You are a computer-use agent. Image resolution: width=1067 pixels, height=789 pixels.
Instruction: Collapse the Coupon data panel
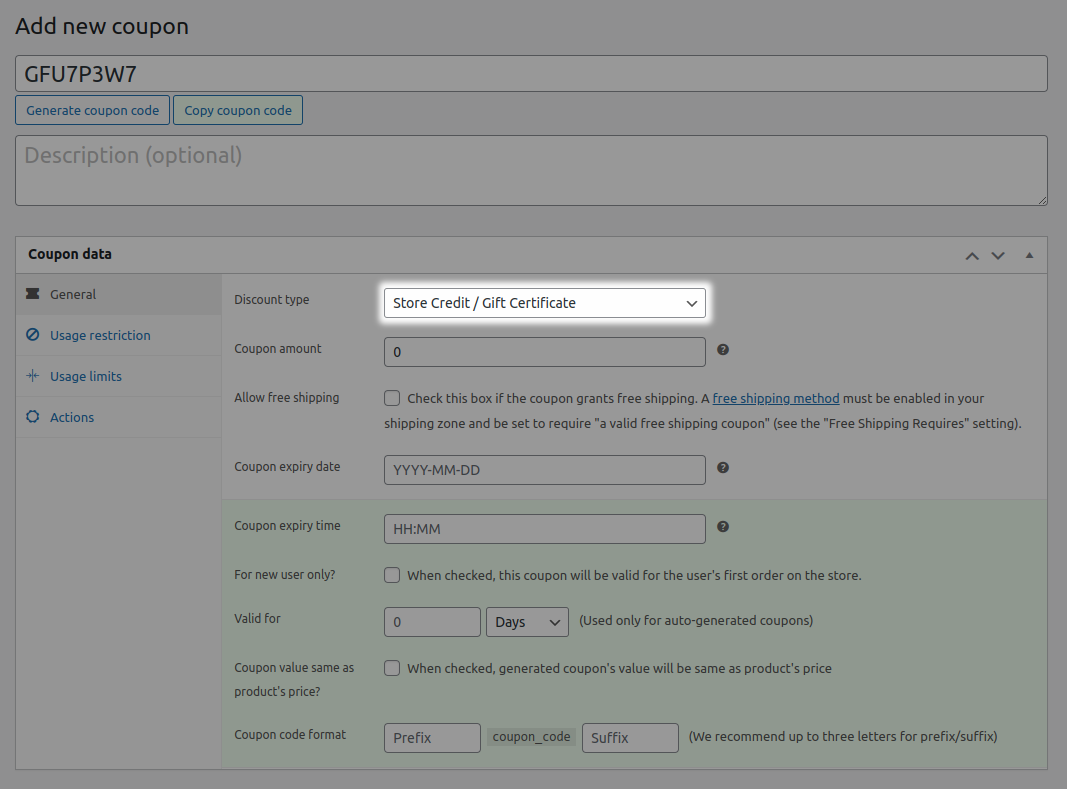point(1029,255)
